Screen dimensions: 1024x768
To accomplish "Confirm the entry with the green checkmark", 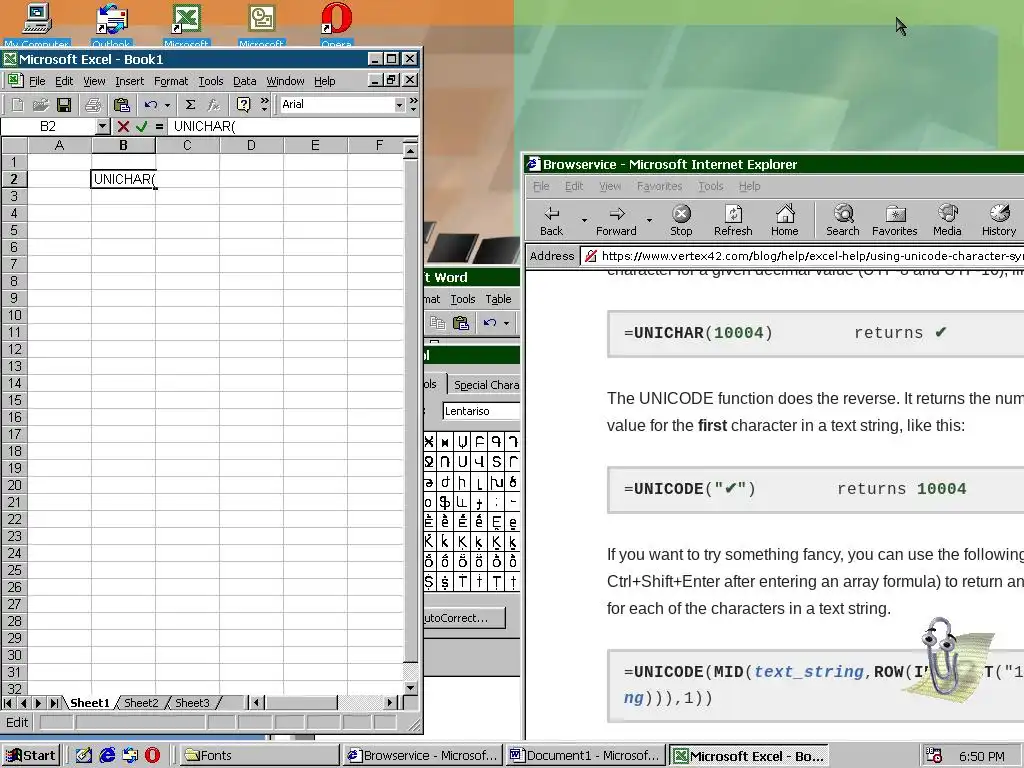I will 142,127.
